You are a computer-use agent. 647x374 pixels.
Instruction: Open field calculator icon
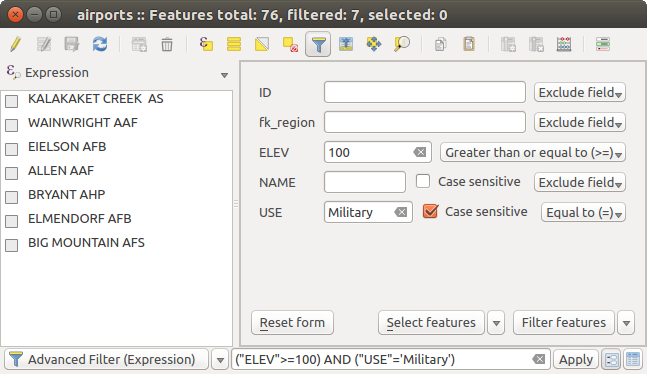click(x=564, y=44)
